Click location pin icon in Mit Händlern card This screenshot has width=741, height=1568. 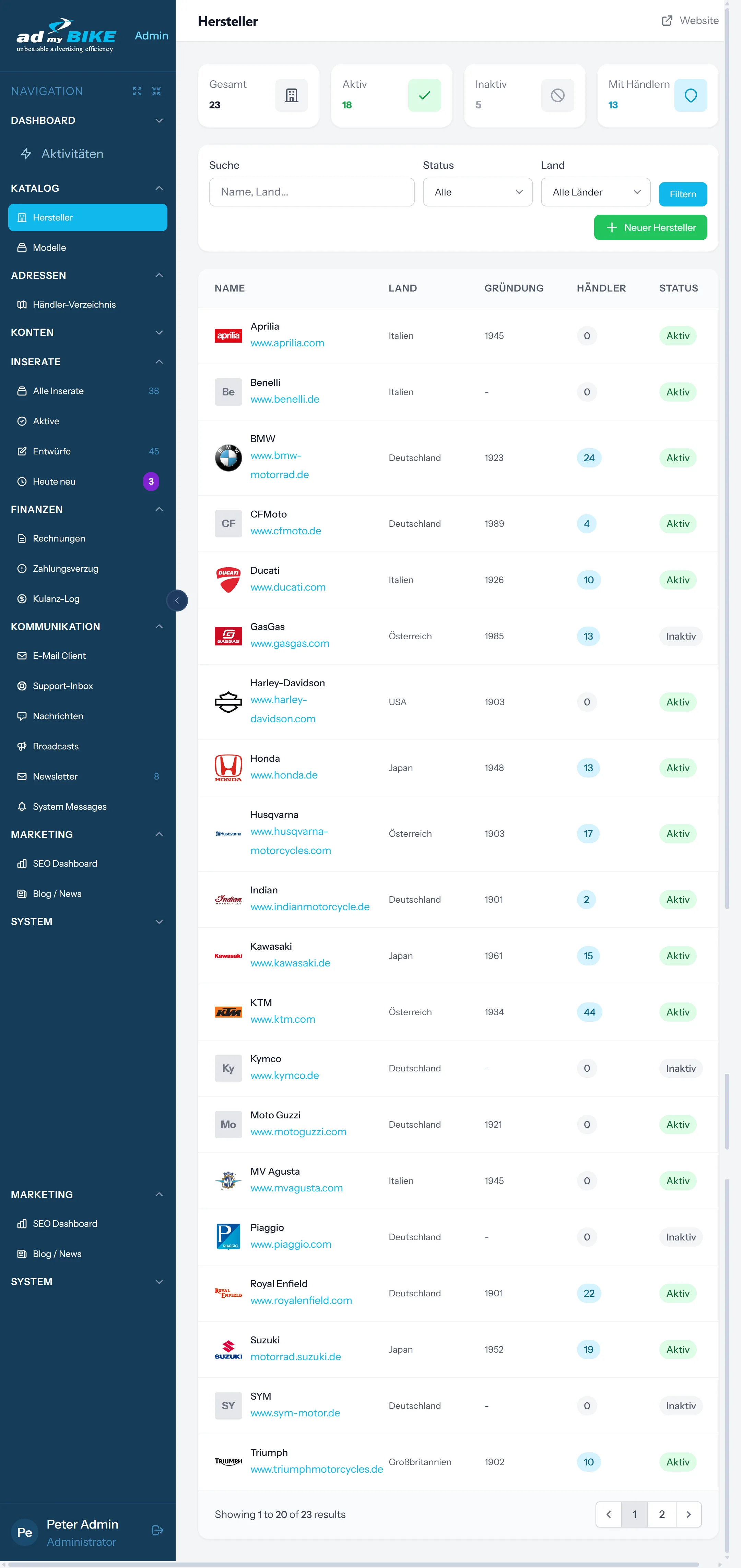click(x=691, y=95)
